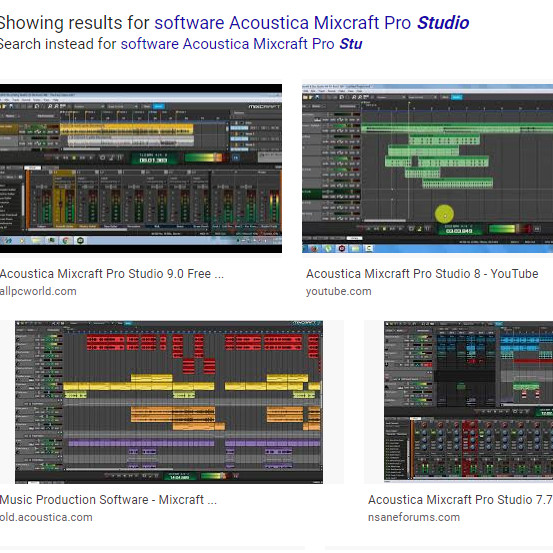The height and width of the screenshot is (553, 553).
Task: Open result title Music Production Software - Mixcraft
Action: pos(108,500)
